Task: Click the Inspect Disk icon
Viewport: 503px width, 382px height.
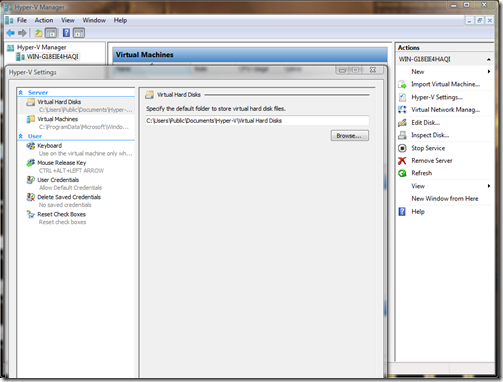Action: tap(402, 135)
